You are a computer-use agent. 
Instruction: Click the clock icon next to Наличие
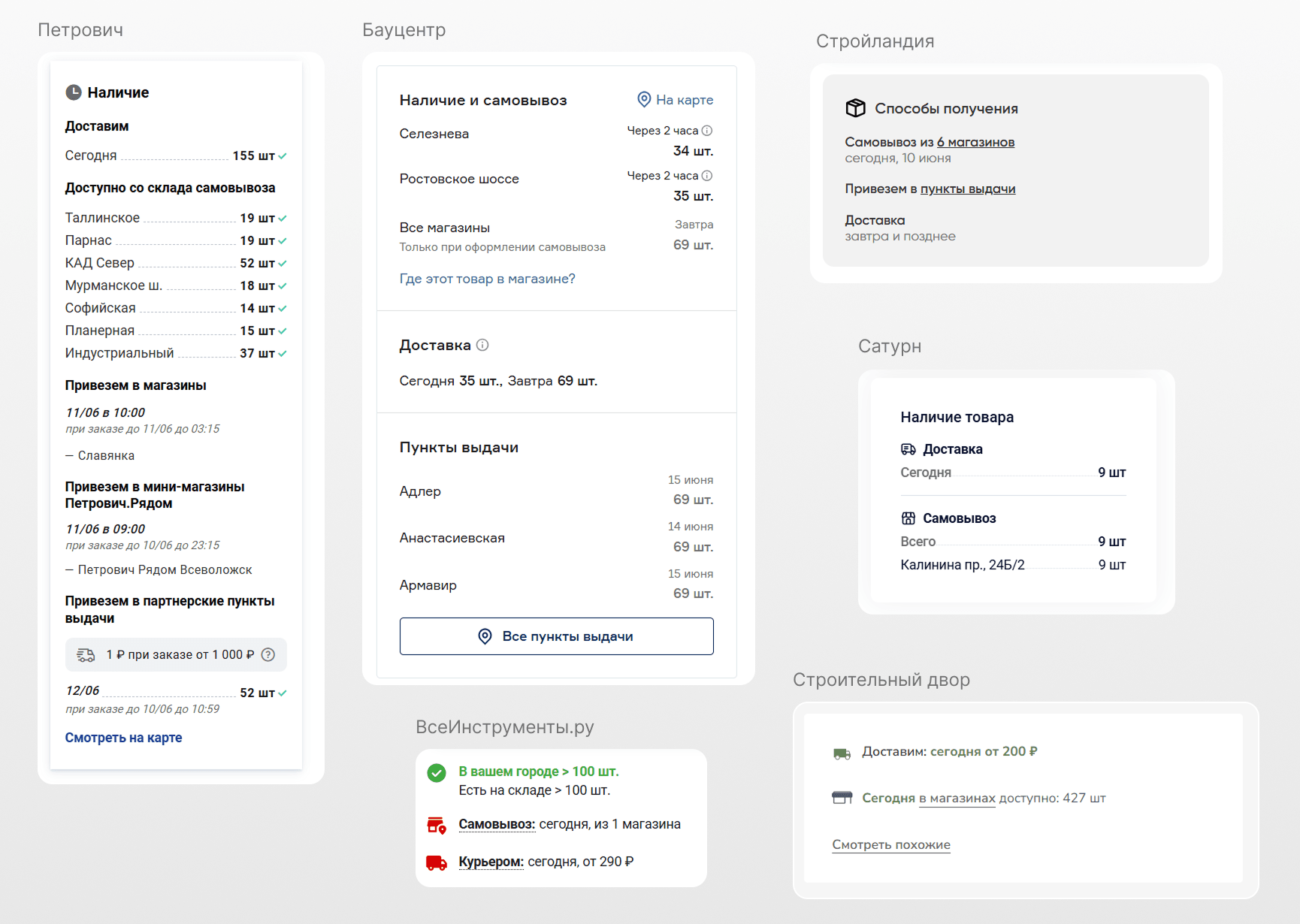(74, 92)
